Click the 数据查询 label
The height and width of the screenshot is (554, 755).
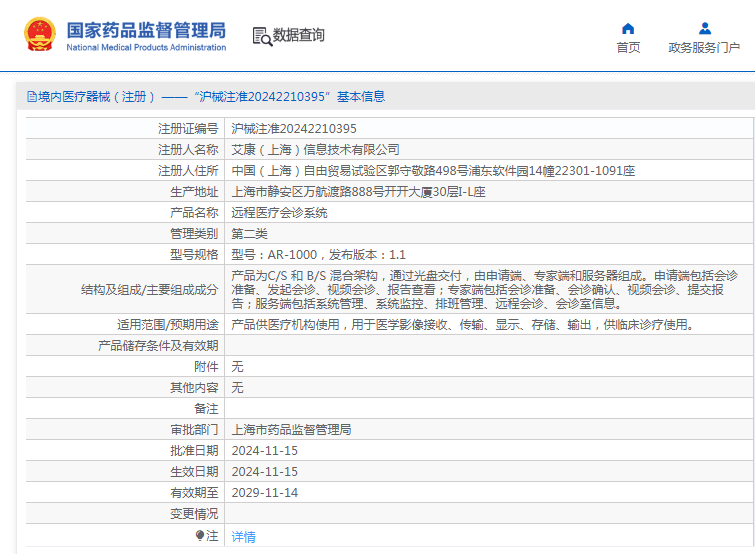point(299,35)
